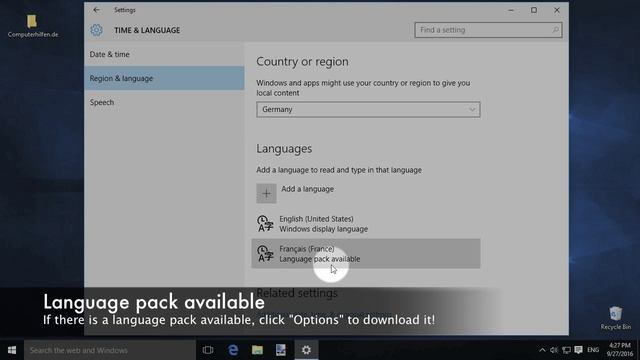The width and height of the screenshot is (640, 360).
Task: Click the Add a language button
Action: click(295, 193)
